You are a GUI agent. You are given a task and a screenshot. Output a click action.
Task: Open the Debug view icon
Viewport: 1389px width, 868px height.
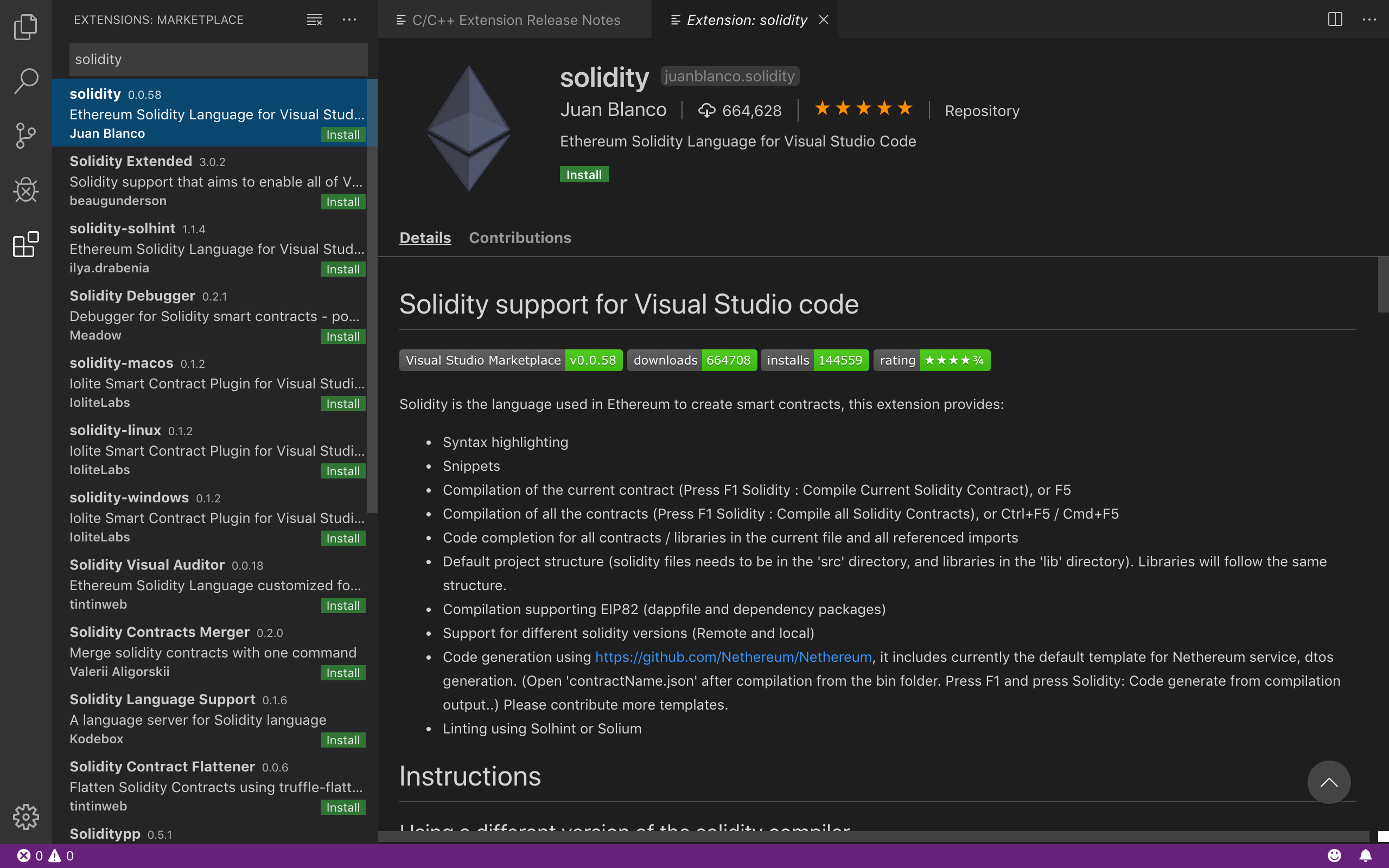[26, 190]
